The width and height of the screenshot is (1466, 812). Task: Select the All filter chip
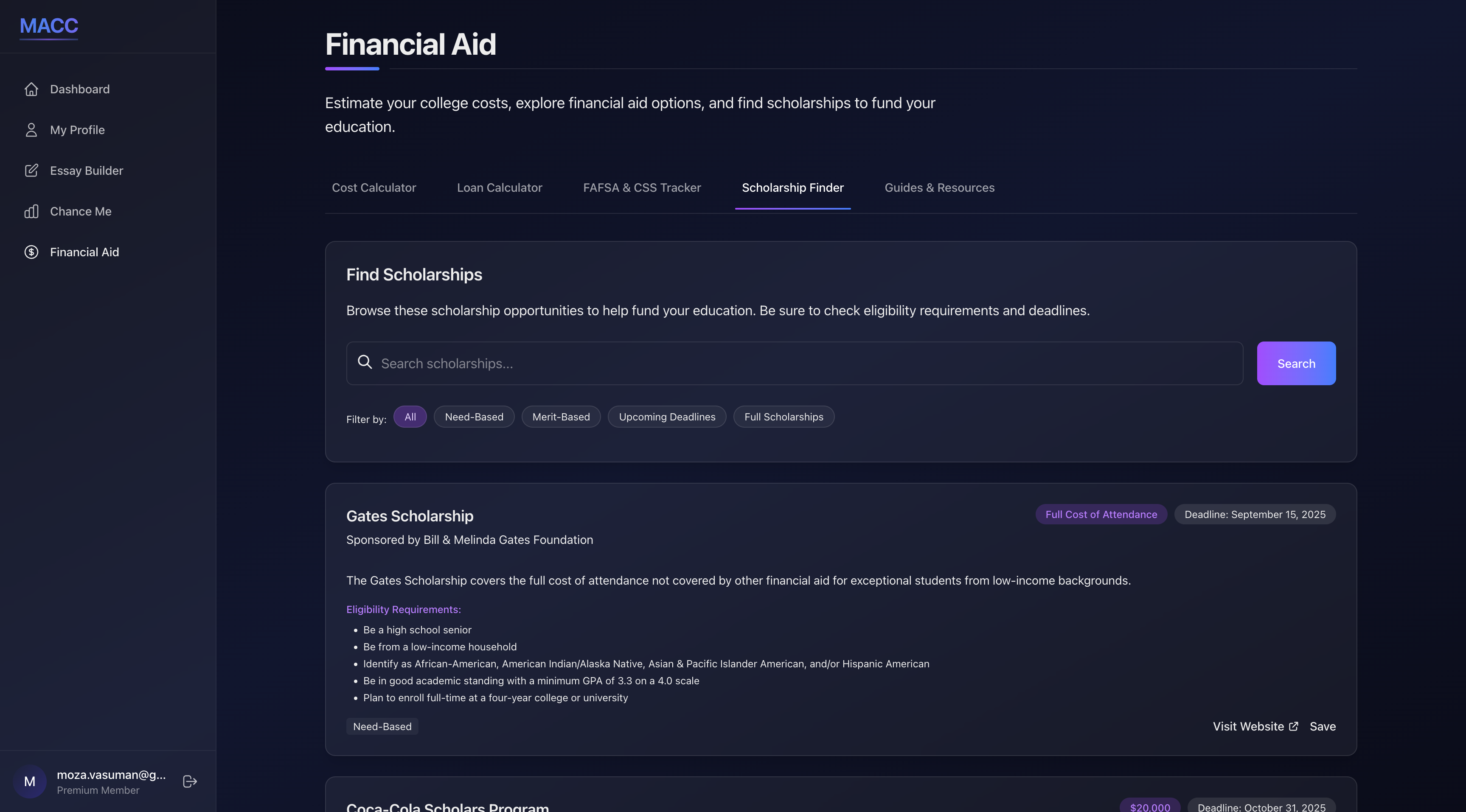pos(410,417)
